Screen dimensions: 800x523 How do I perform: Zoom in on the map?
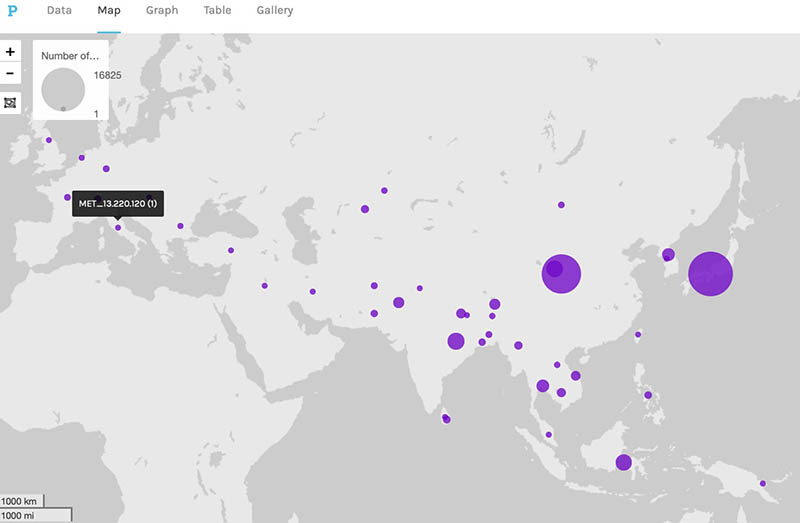click(10, 52)
